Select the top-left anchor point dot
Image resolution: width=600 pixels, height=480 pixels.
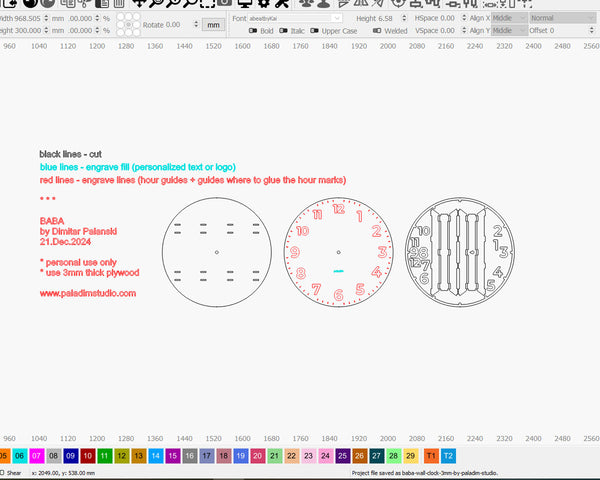[x=121, y=16]
